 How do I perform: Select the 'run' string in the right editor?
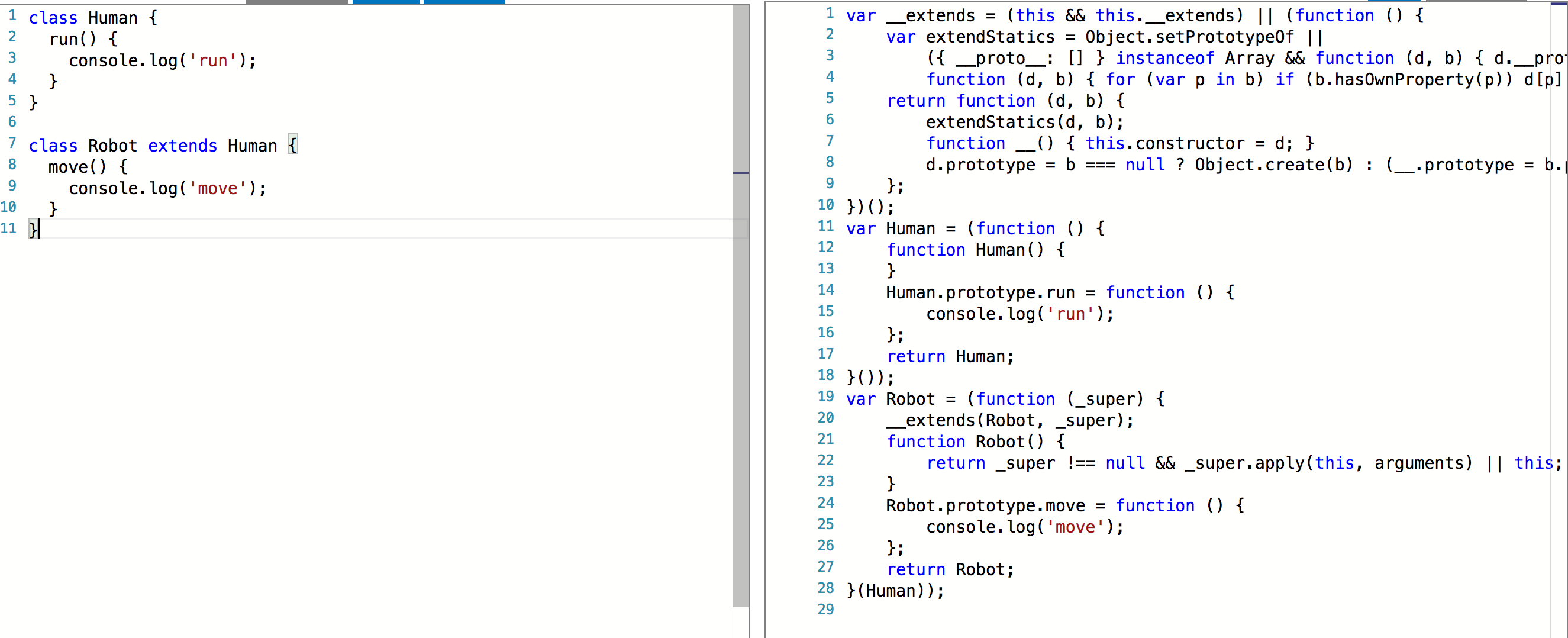[1070, 314]
